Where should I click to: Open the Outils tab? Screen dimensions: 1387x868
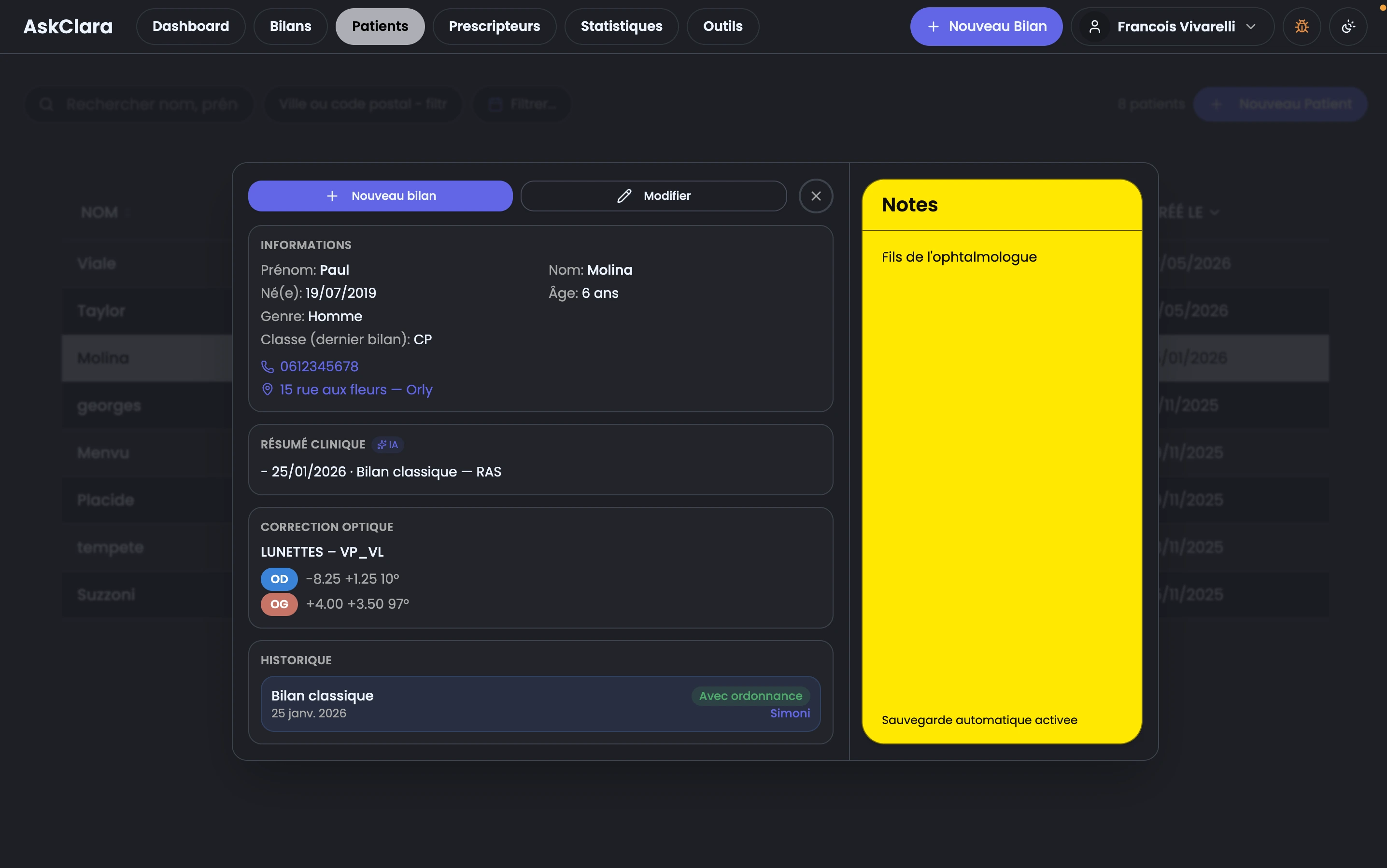[722, 27]
